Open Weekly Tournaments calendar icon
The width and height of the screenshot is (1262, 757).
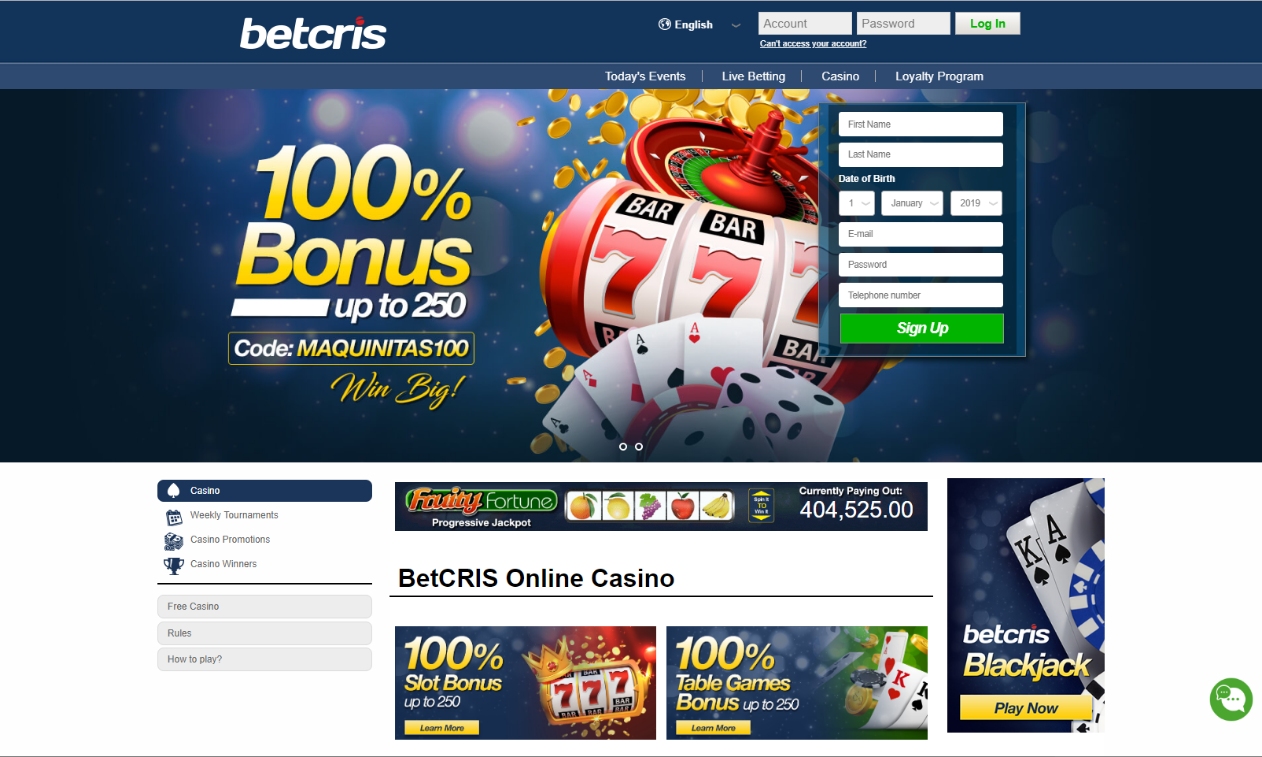(x=174, y=517)
